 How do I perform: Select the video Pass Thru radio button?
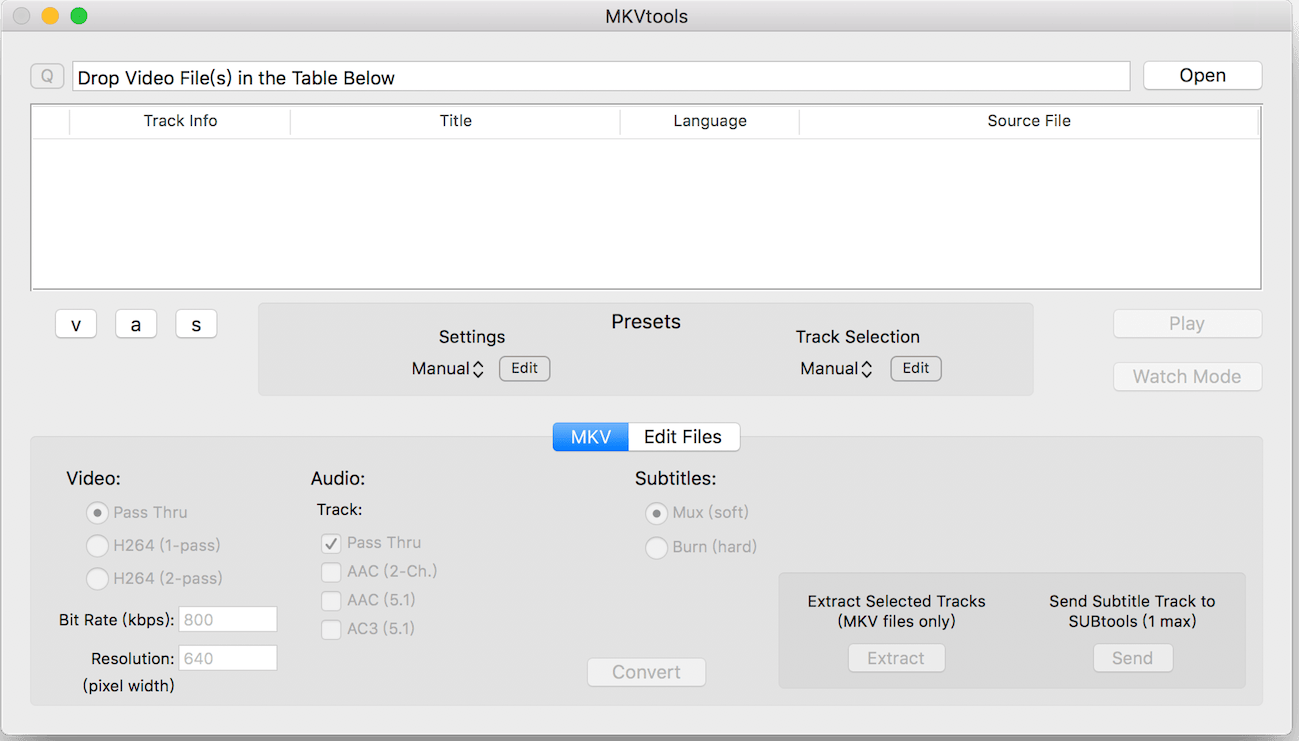coord(97,513)
